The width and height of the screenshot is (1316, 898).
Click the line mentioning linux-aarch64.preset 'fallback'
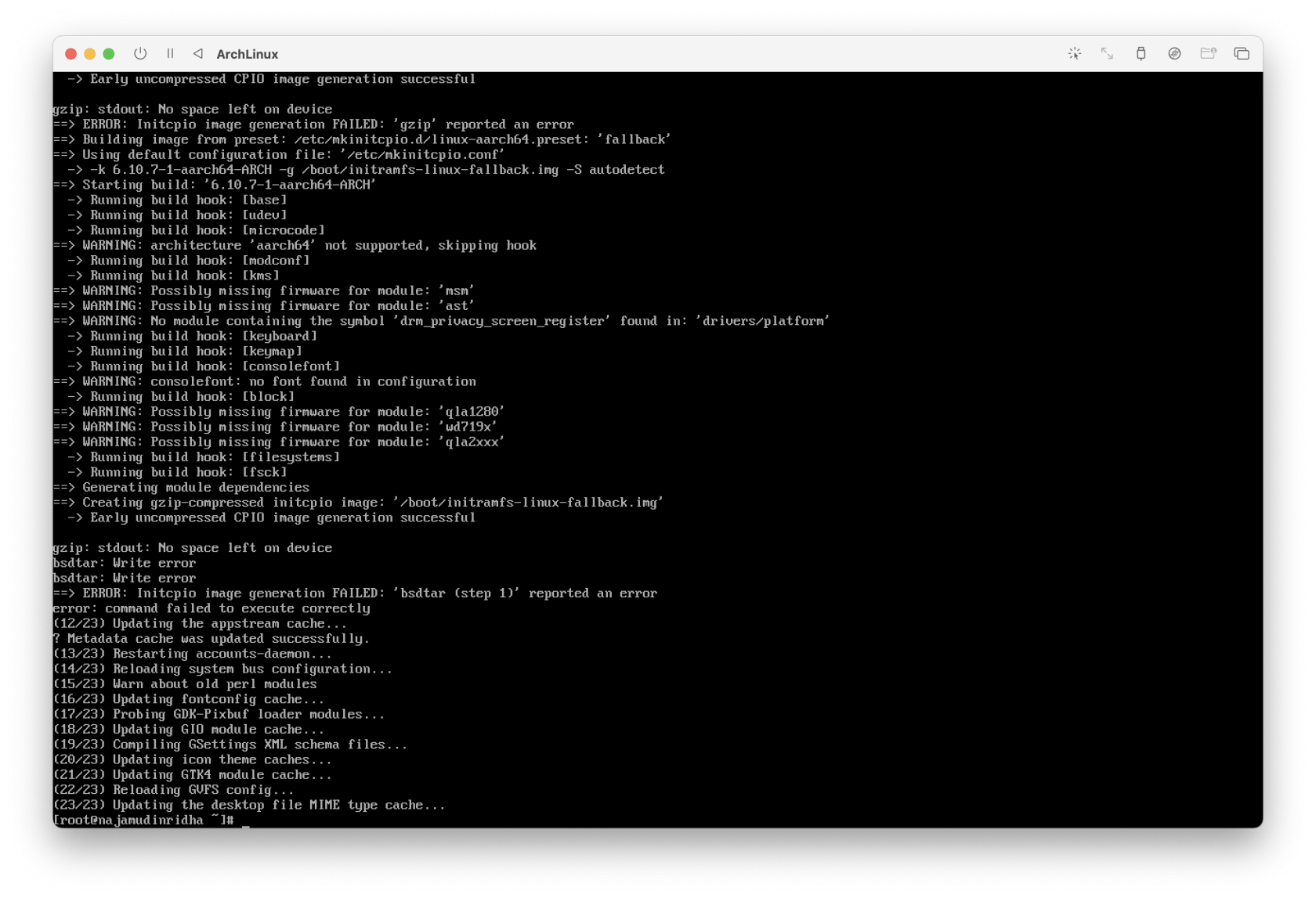pos(362,139)
